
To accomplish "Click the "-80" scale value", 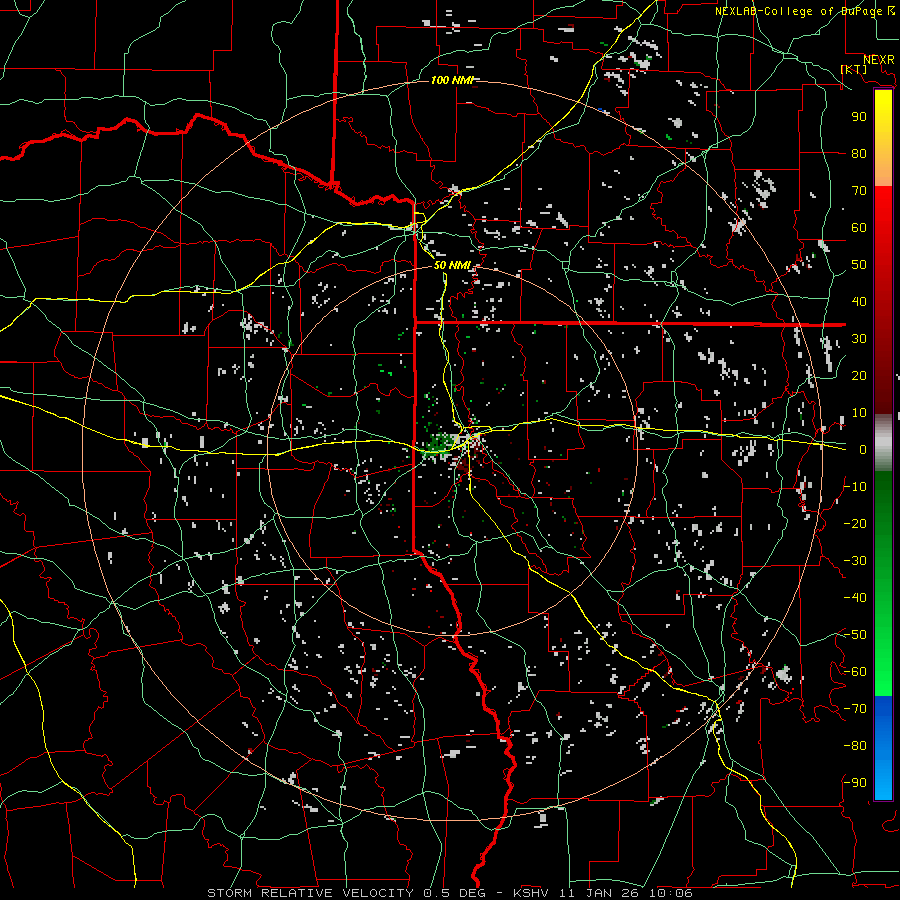I will pos(855,746).
